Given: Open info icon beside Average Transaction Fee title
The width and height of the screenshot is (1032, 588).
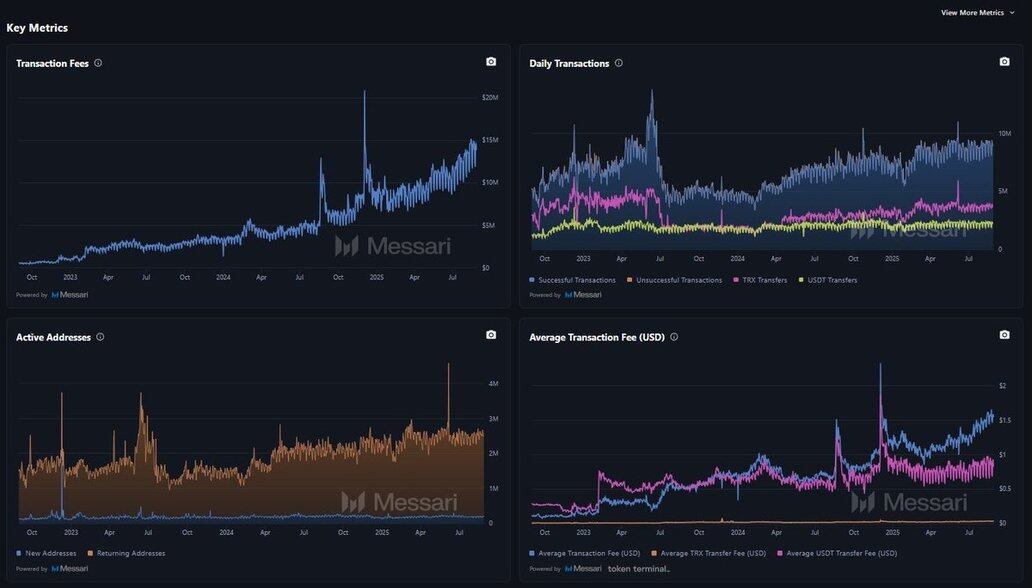Looking at the screenshot, I should (674, 337).
